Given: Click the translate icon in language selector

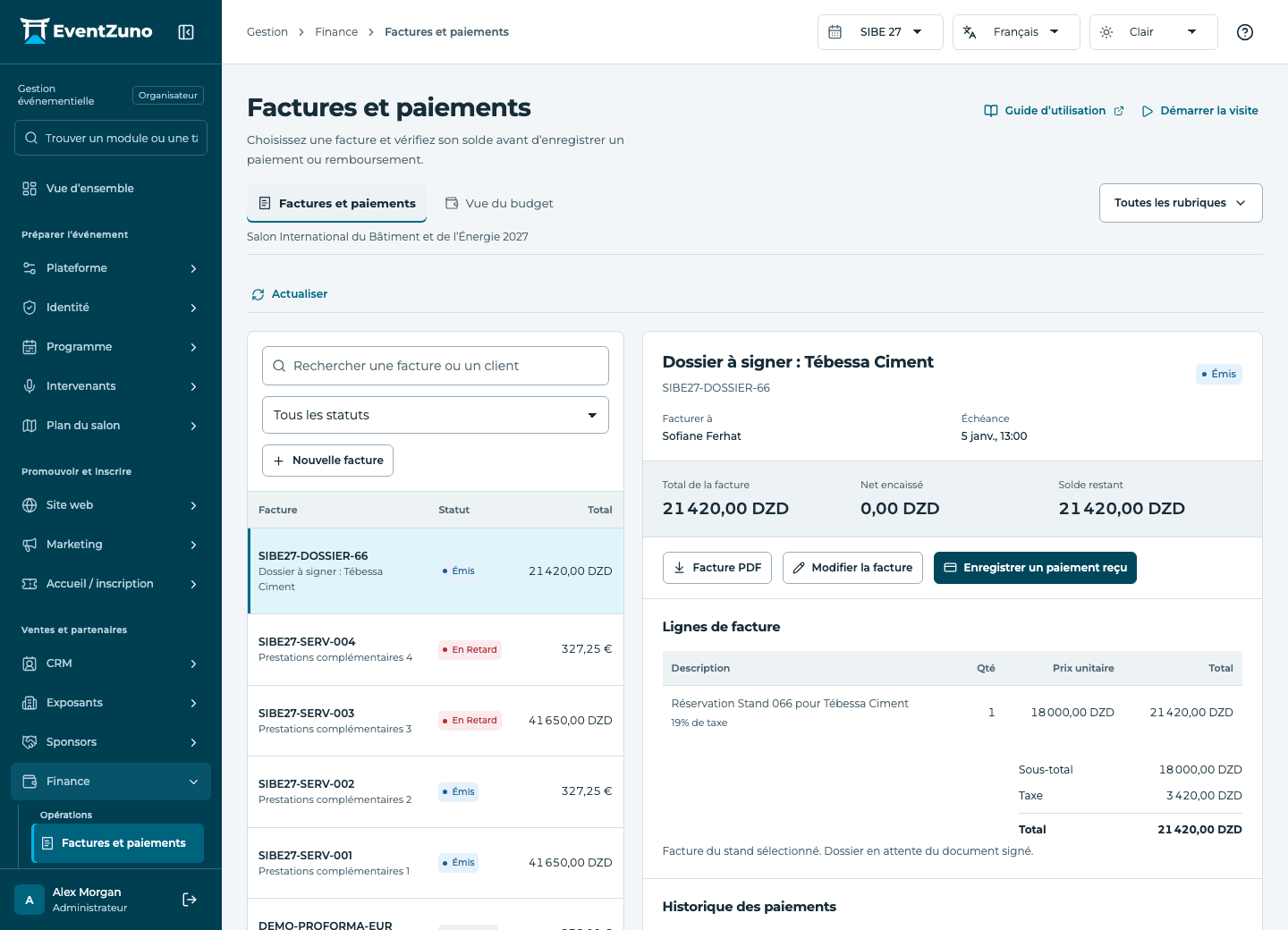Looking at the screenshot, I should click(970, 32).
